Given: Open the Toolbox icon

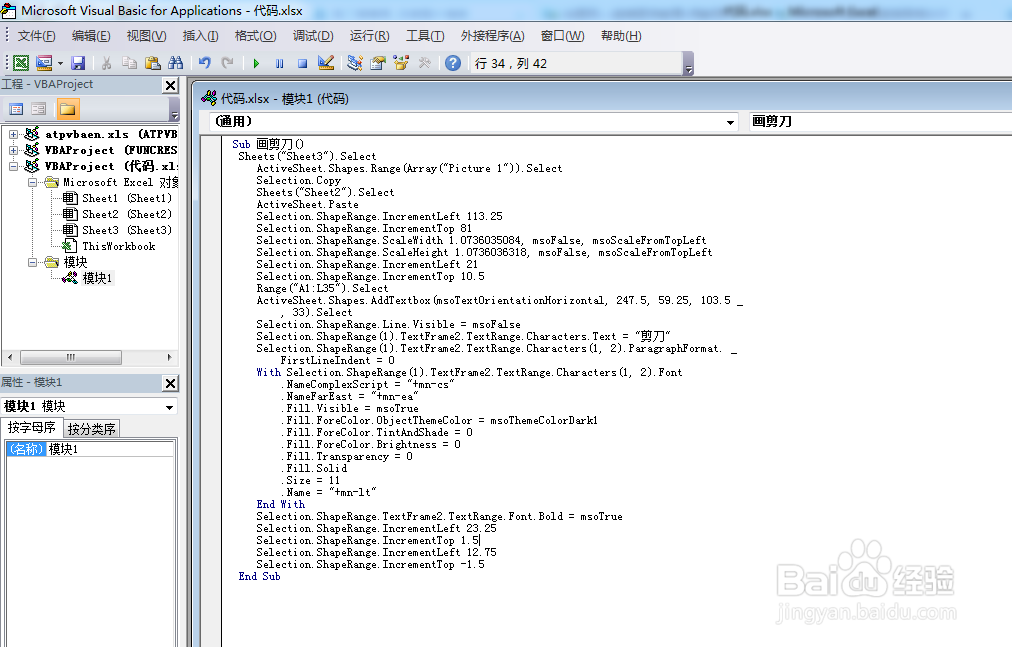Looking at the screenshot, I should tap(424, 63).
